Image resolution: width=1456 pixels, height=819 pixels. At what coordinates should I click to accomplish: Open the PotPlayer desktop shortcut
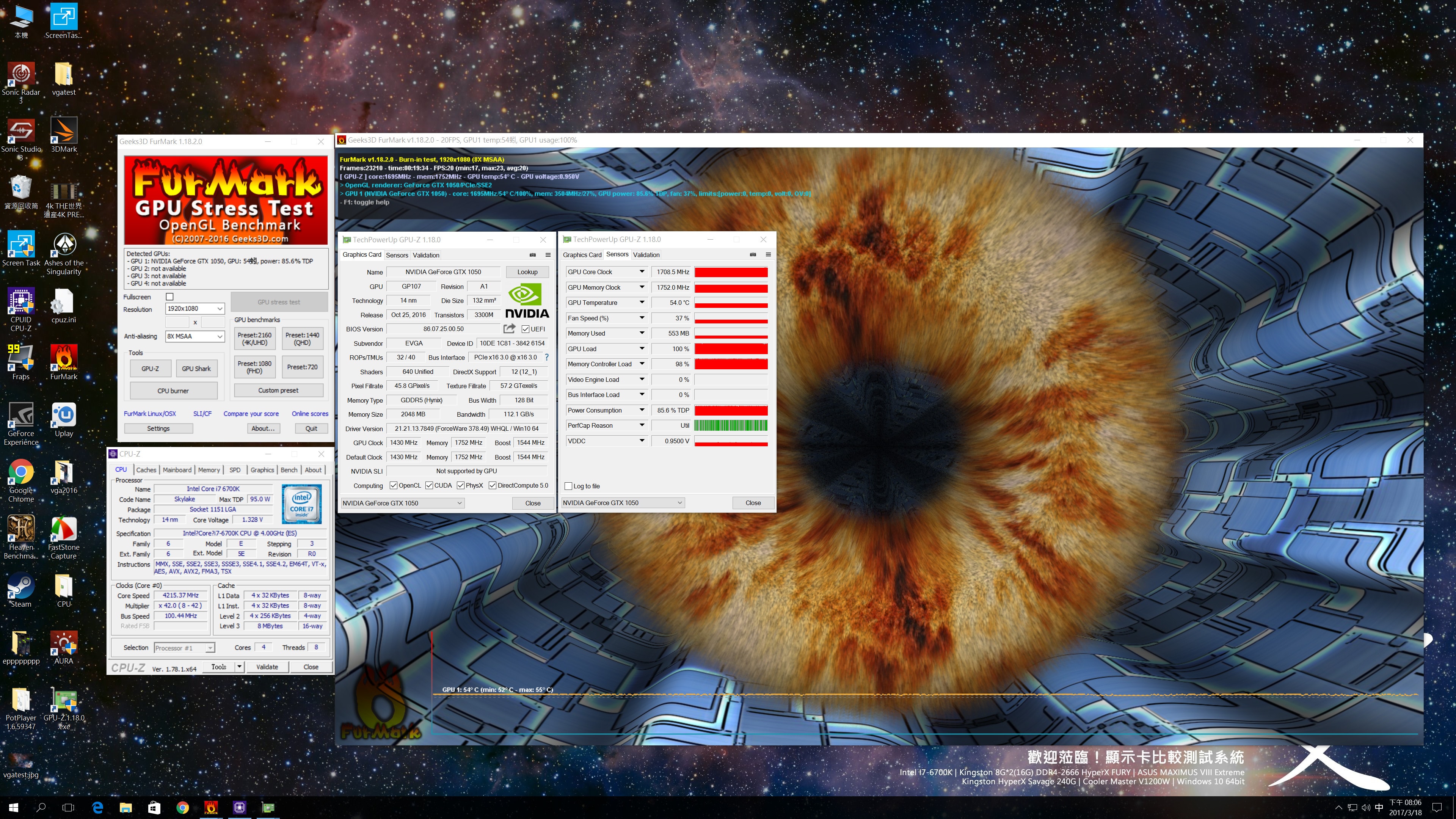tap(21, 708)
